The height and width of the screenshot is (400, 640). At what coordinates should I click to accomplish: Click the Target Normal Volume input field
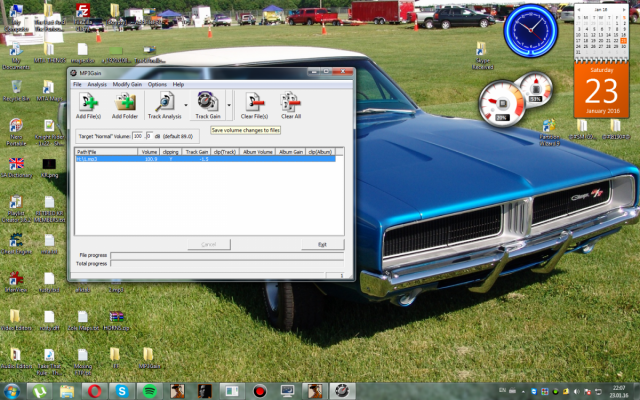tap(138, 135)
